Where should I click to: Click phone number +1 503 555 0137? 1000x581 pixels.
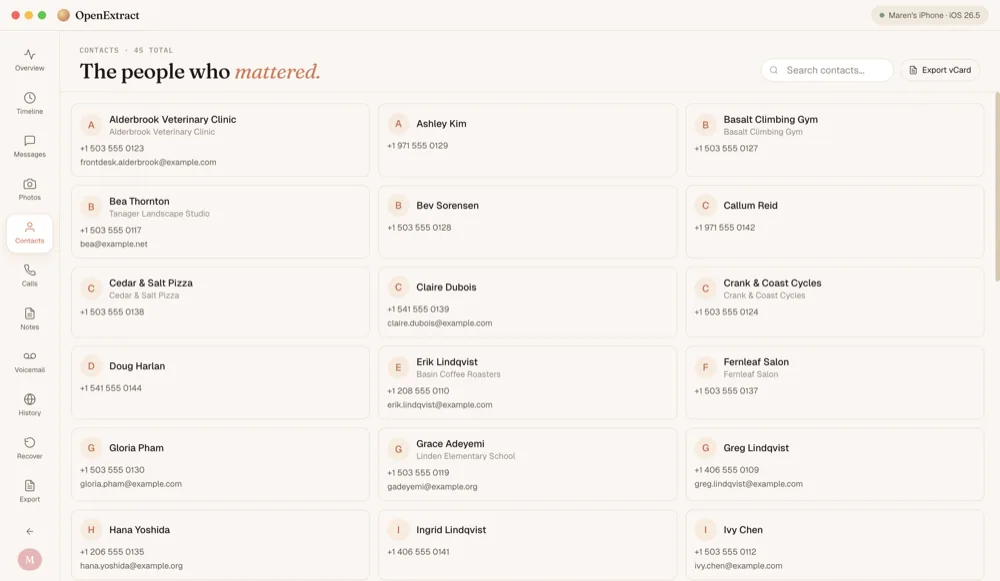(726, 390)
